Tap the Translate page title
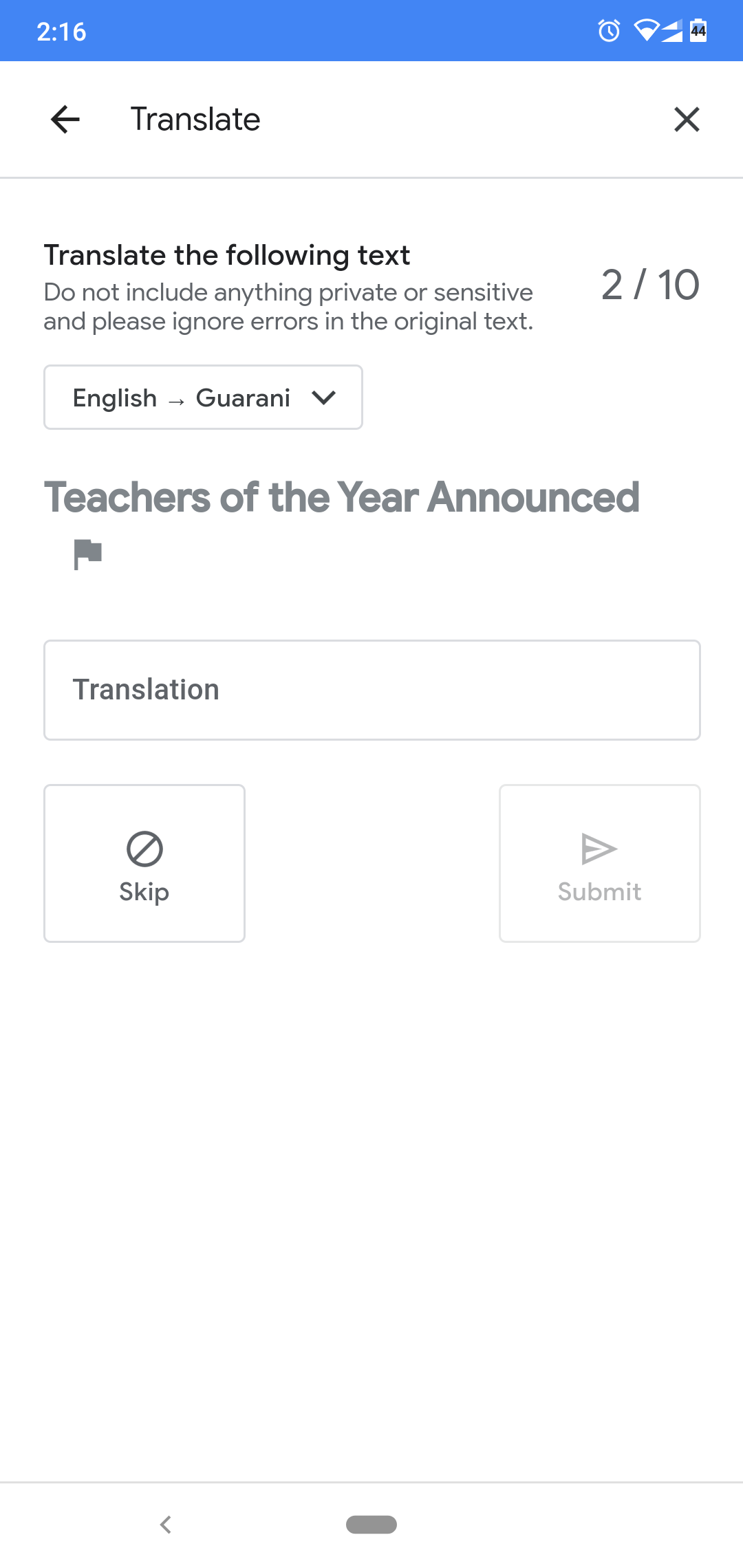Image resolution: width=743 pixels, height=1568 pixels. tap(195, 120)
